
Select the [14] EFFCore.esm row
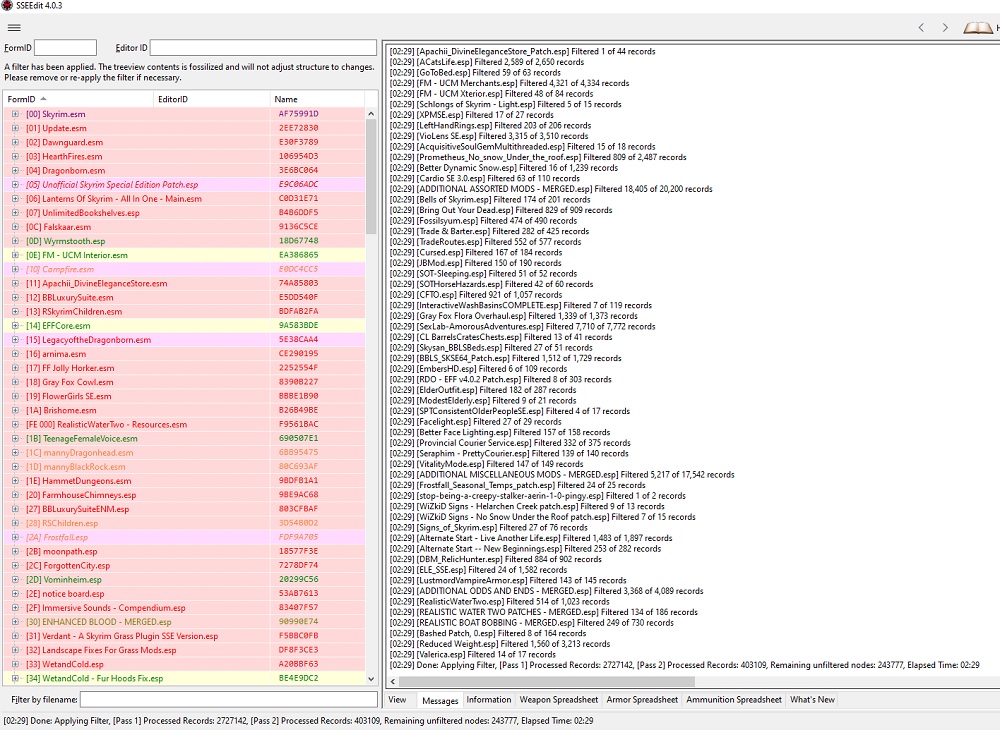coord(184,325)
